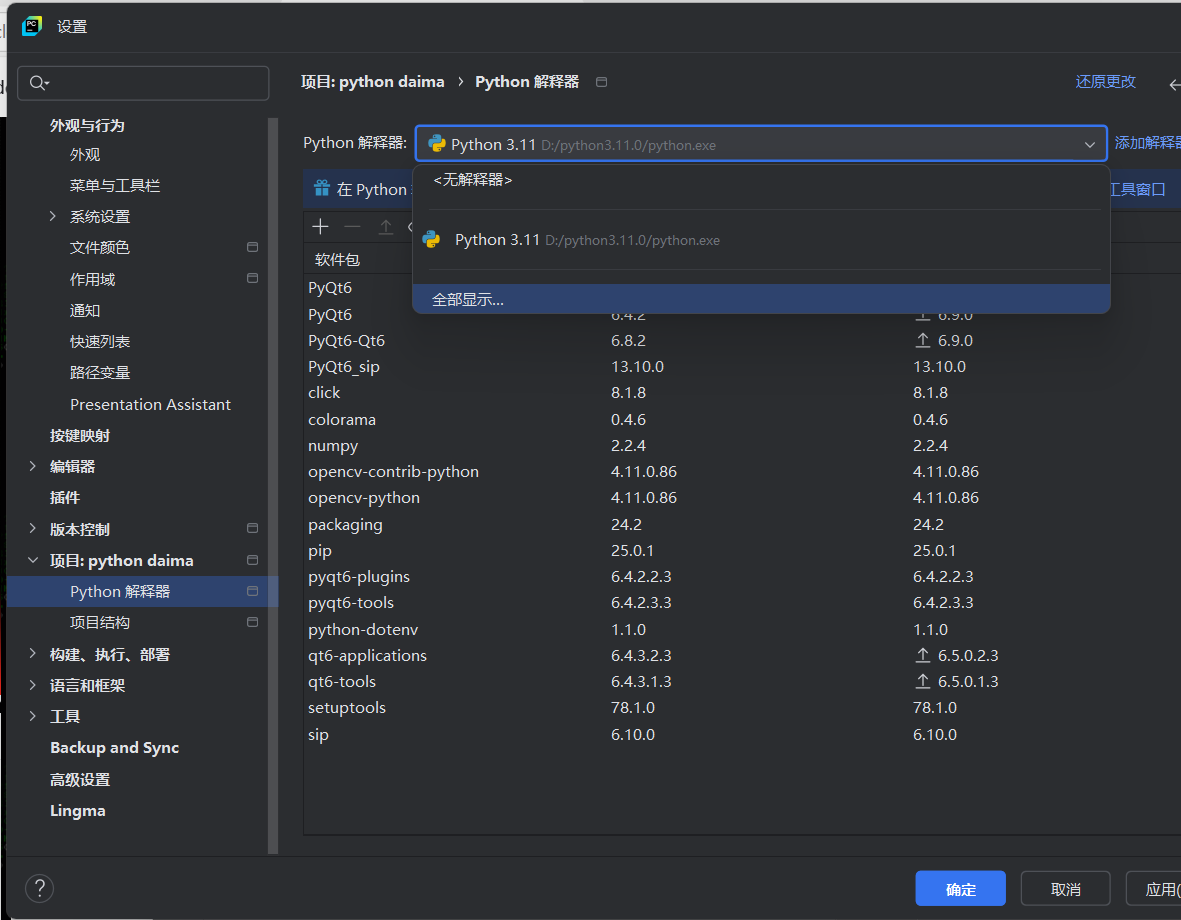Click the project-level icon beside 文件颜色
1181x920 pixels.
pos(252,247)
